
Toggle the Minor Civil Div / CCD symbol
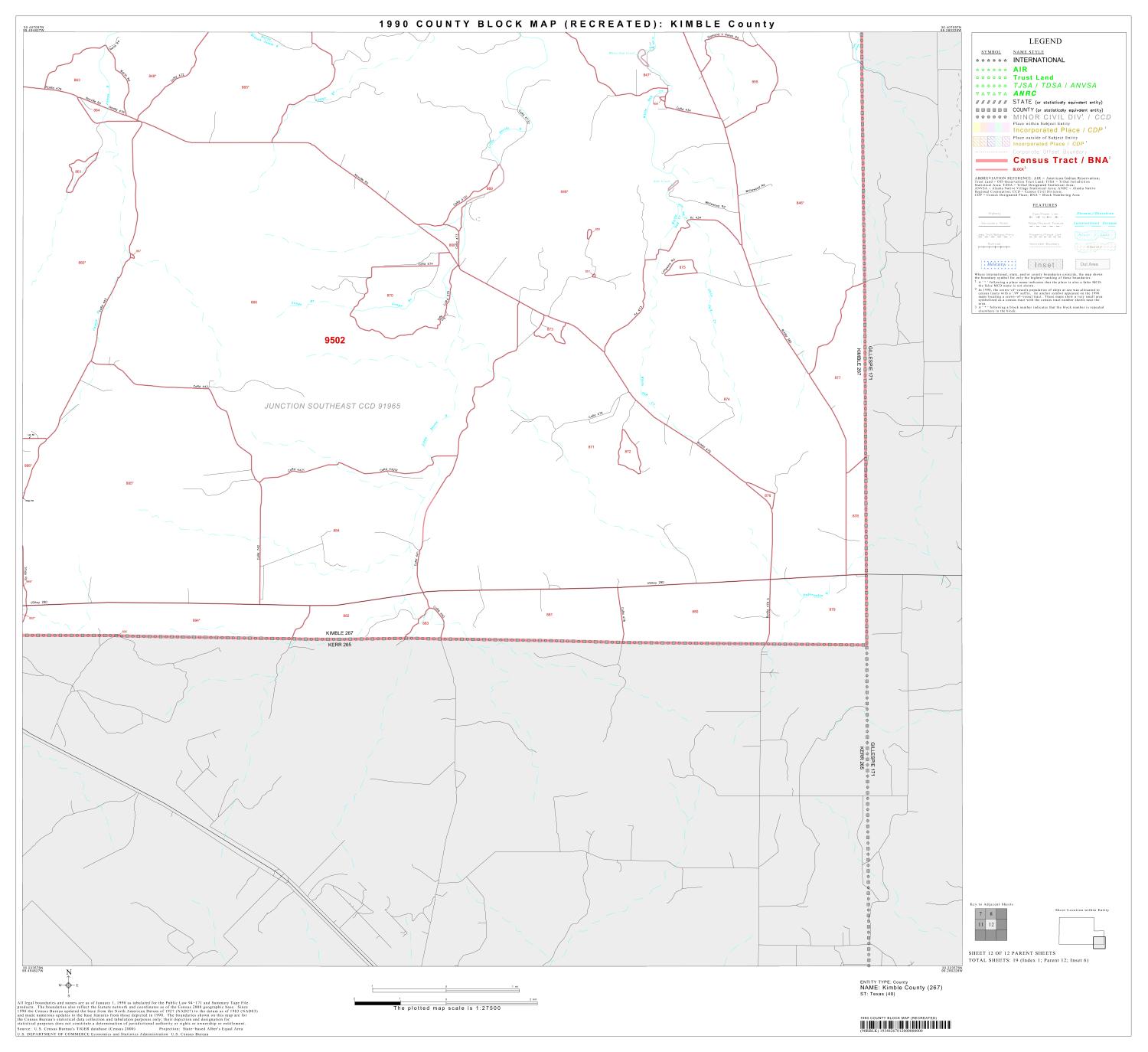point(990,116)
